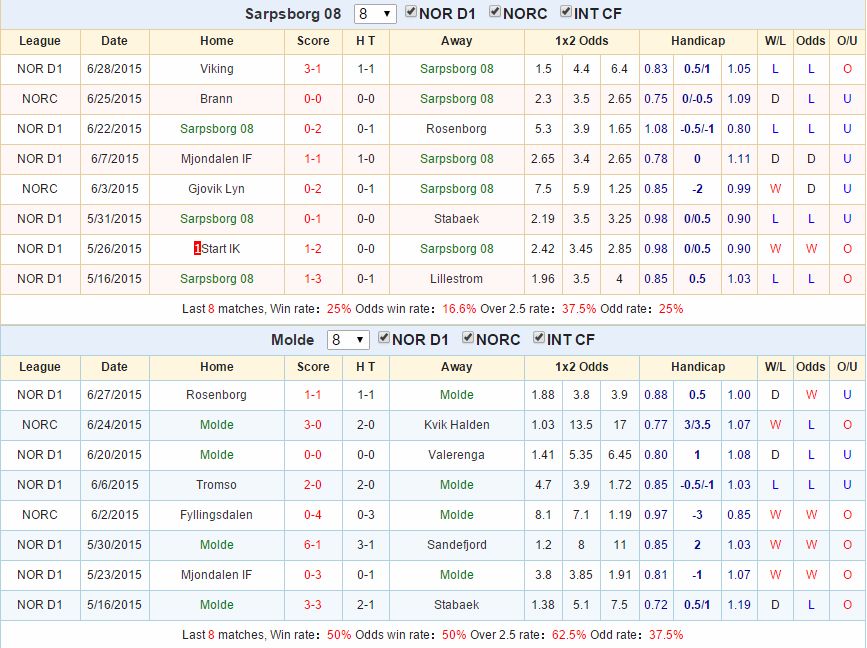
Task: Toggle NORC checkbox in Molde section
Action: click(x=468, y=338)
